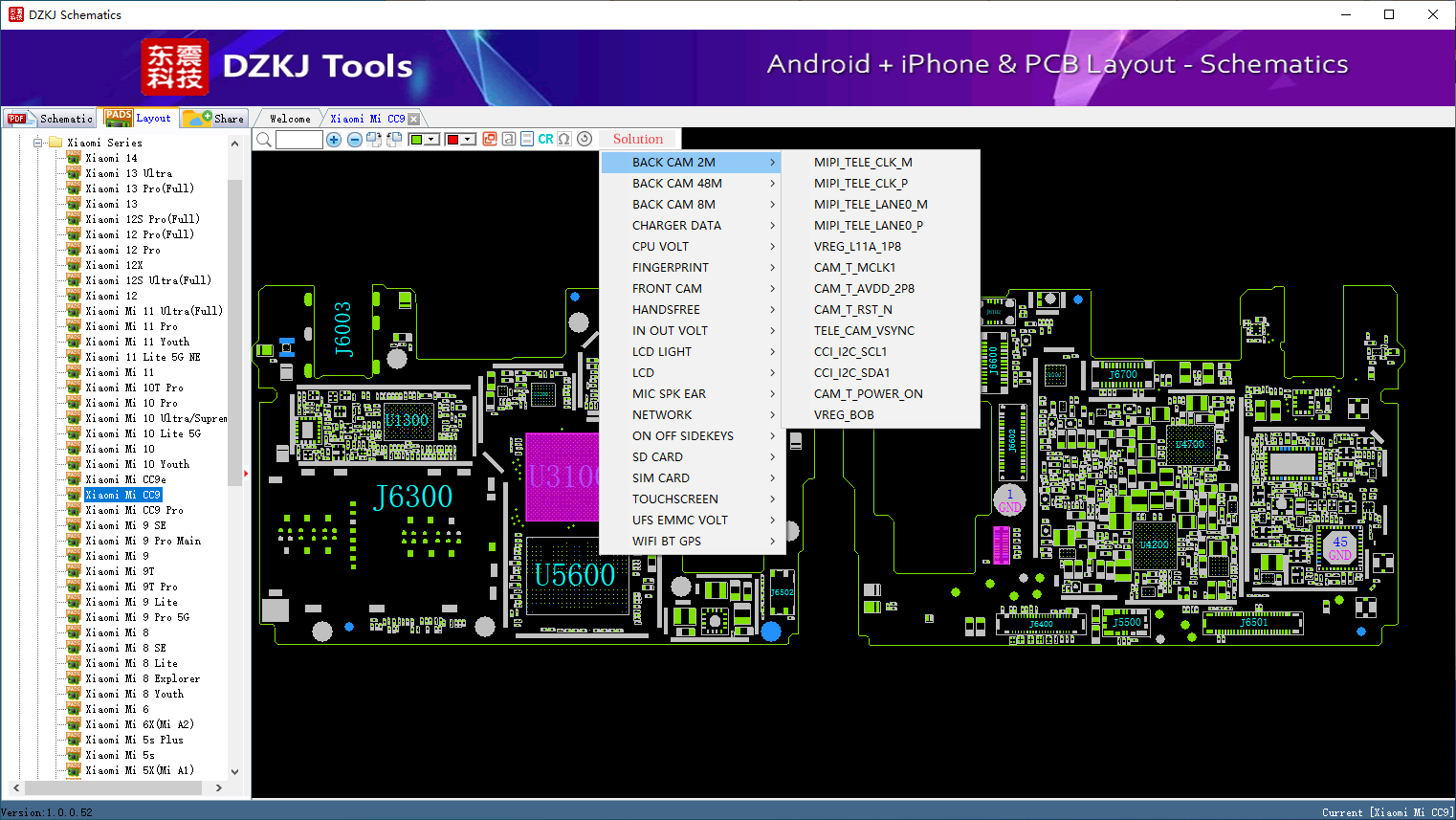This screenshot has height=820, width=1456.
Task: Click the tree panel horizontal scrollbar
Action: (x=113, y=787)
